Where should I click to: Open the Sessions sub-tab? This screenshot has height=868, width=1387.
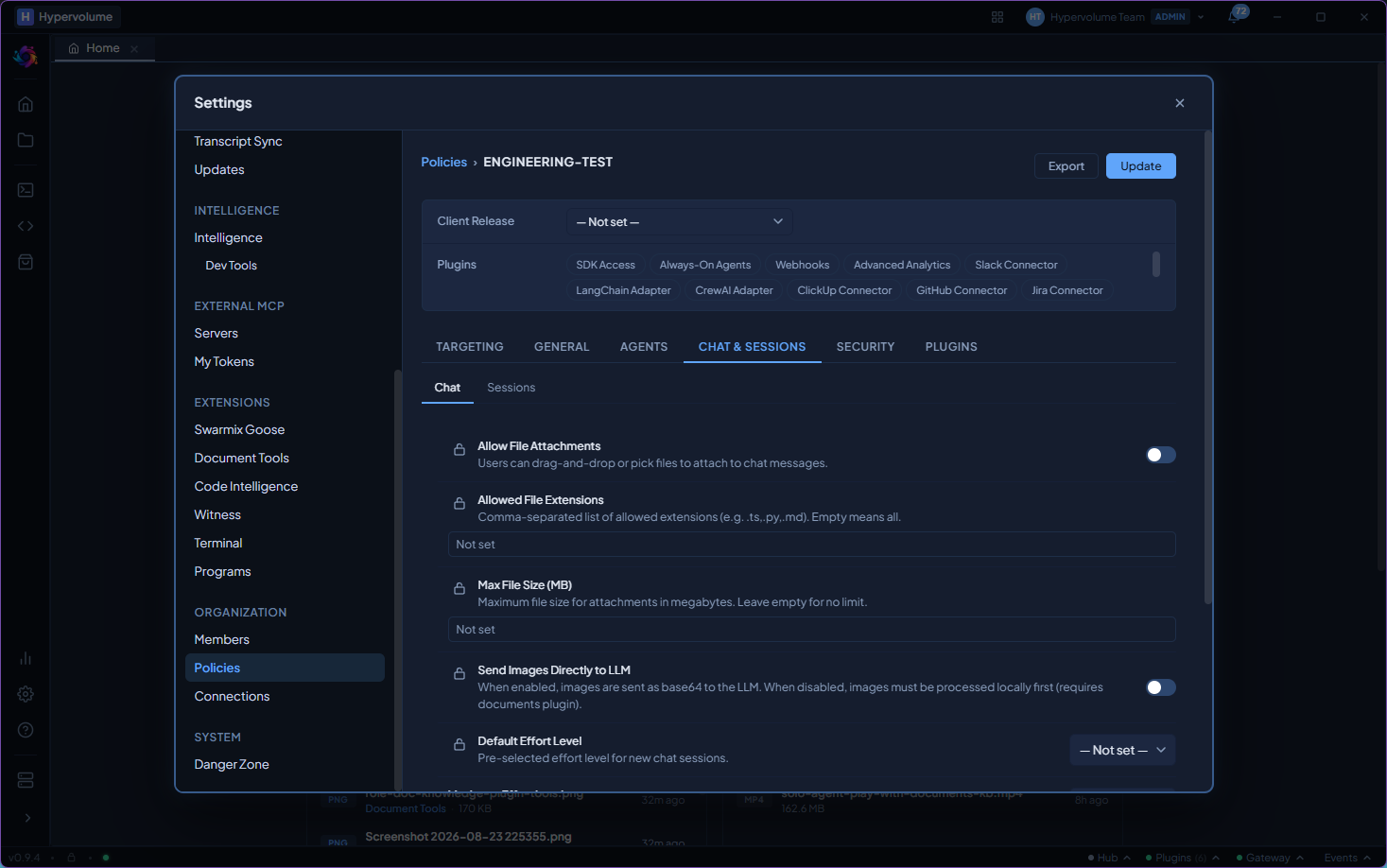coord(511,388)
